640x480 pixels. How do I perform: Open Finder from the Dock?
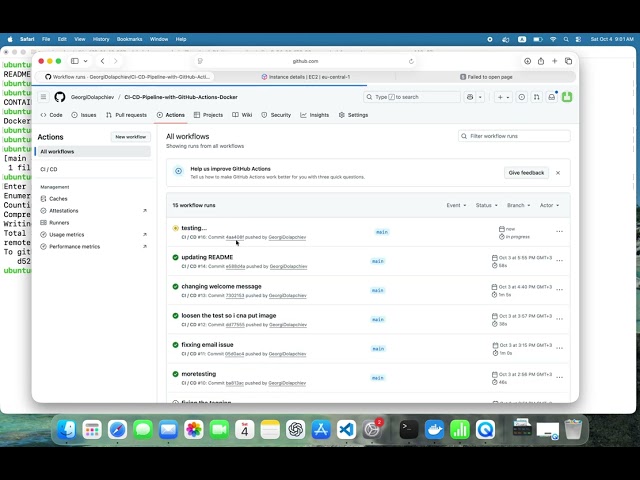click(x=67, y=429)
